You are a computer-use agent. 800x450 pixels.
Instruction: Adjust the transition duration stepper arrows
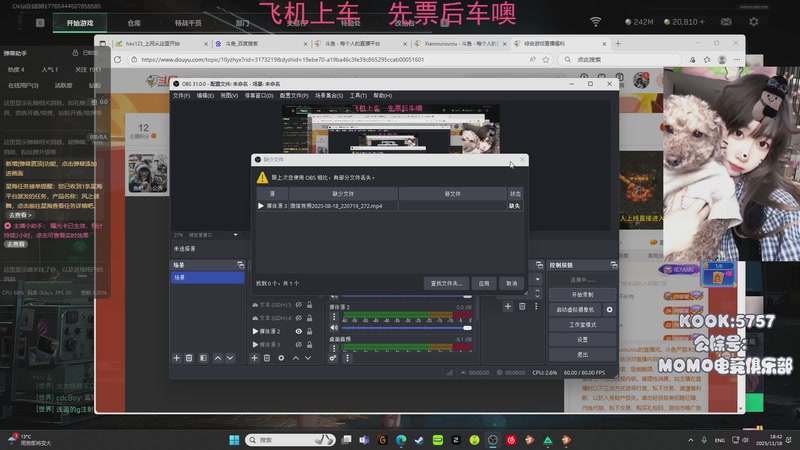pos(537,293)
